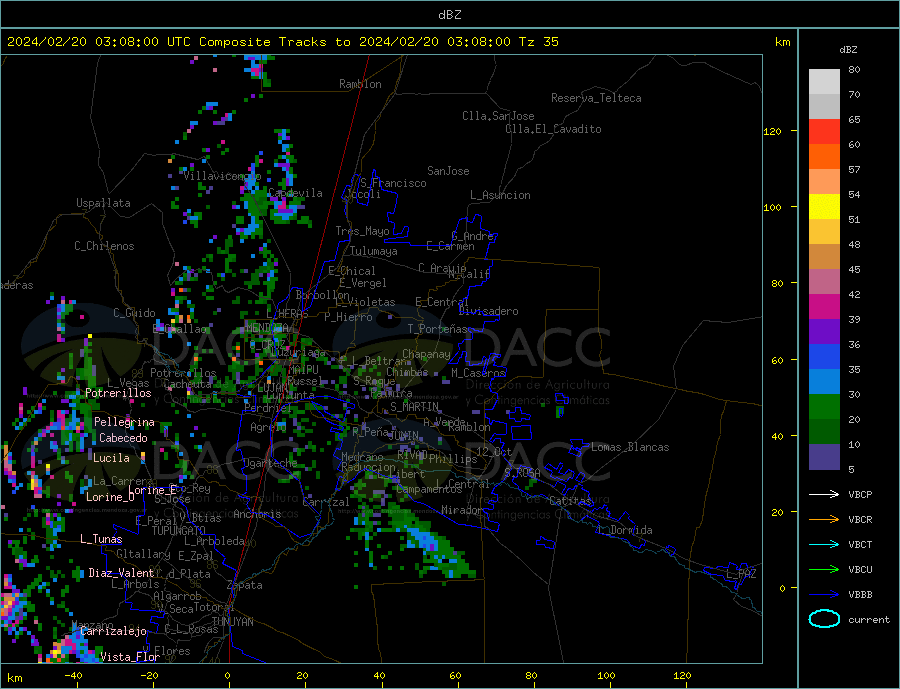Click the 'C_Guido' place label
The height and width of the screenshot is (689, 900).
click(x=134, y=313)
